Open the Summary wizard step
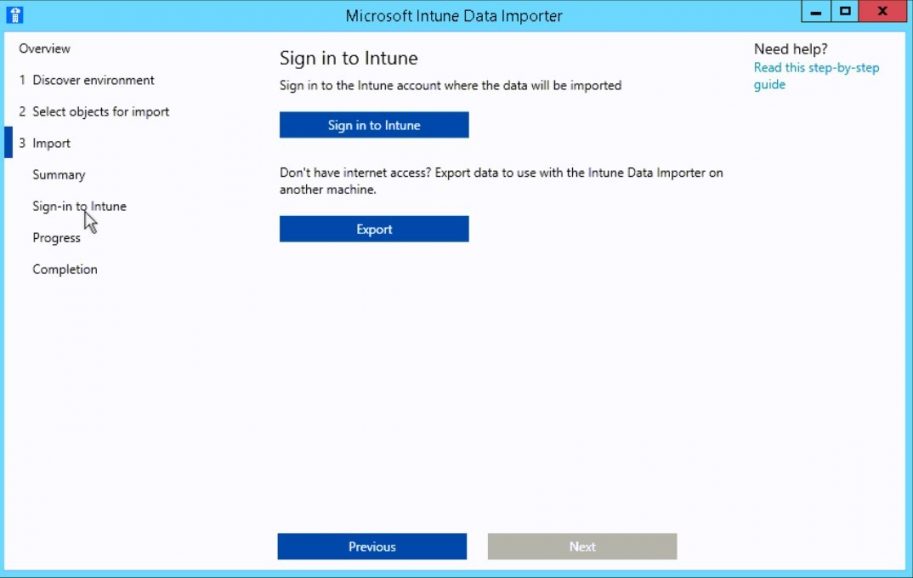This screenshot has height=578, width=913. [58, 174]
